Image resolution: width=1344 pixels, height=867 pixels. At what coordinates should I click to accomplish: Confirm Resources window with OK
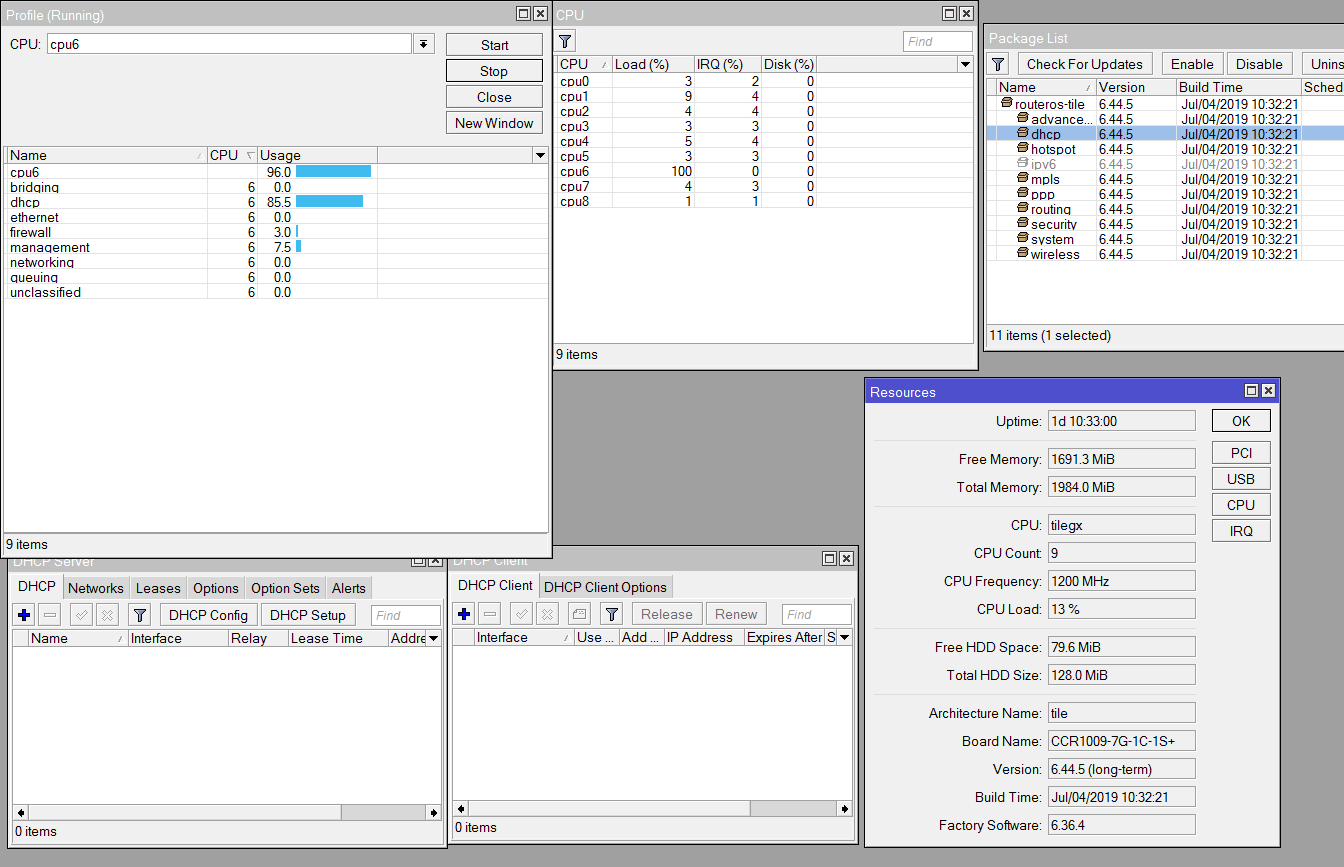pyautogui.click(x=1241, y=421)
